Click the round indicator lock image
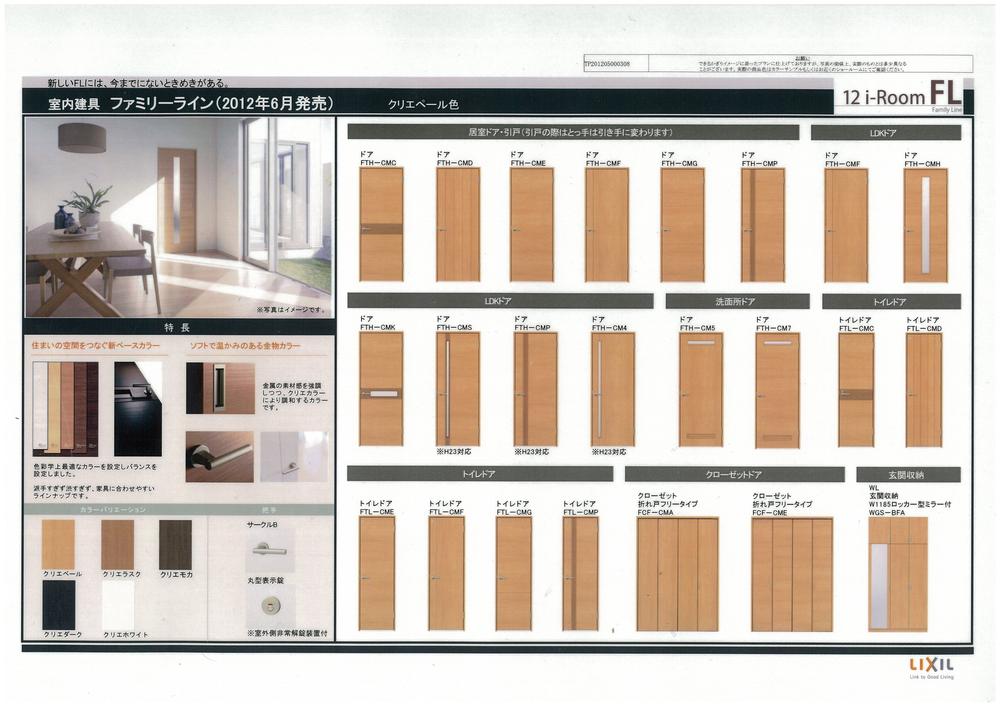1000x707 pixels. [x=270, y=604]
